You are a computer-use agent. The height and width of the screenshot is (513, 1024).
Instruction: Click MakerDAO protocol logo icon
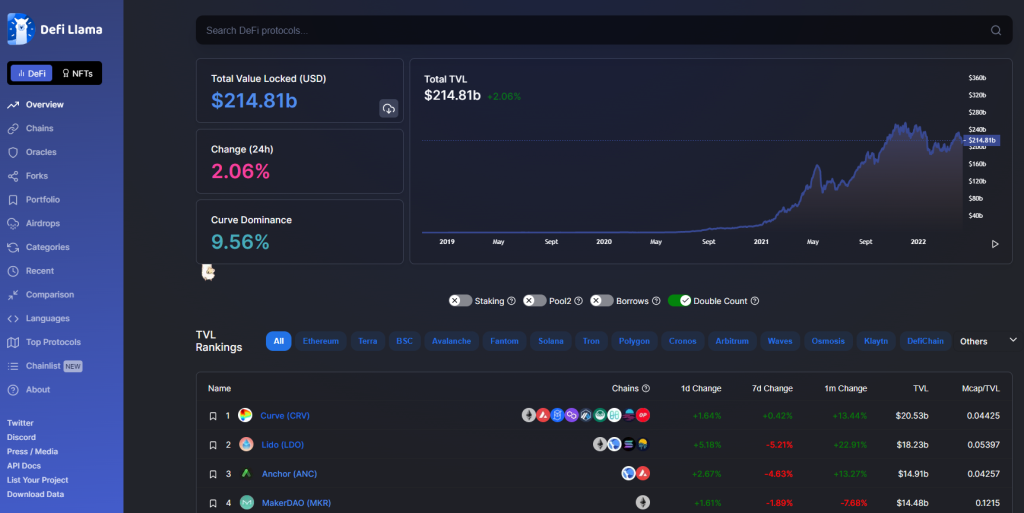(247, 503)
